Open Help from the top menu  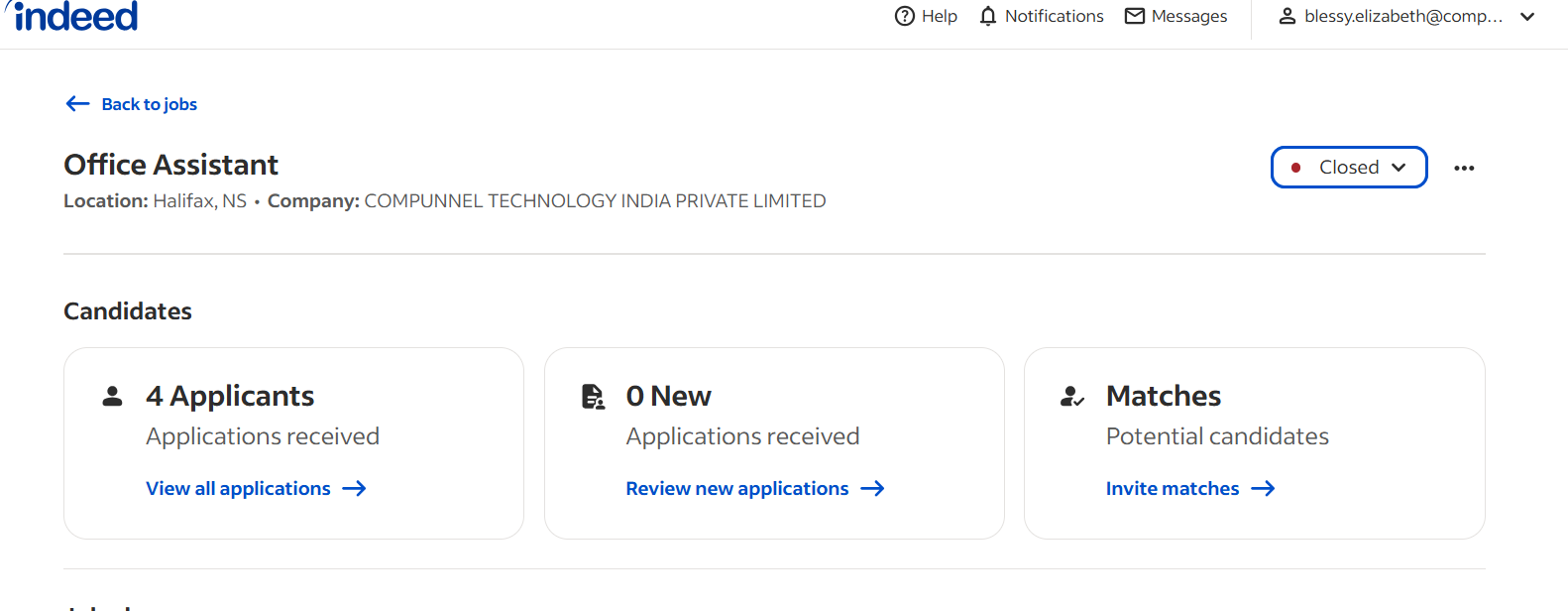tap(926, 16)
